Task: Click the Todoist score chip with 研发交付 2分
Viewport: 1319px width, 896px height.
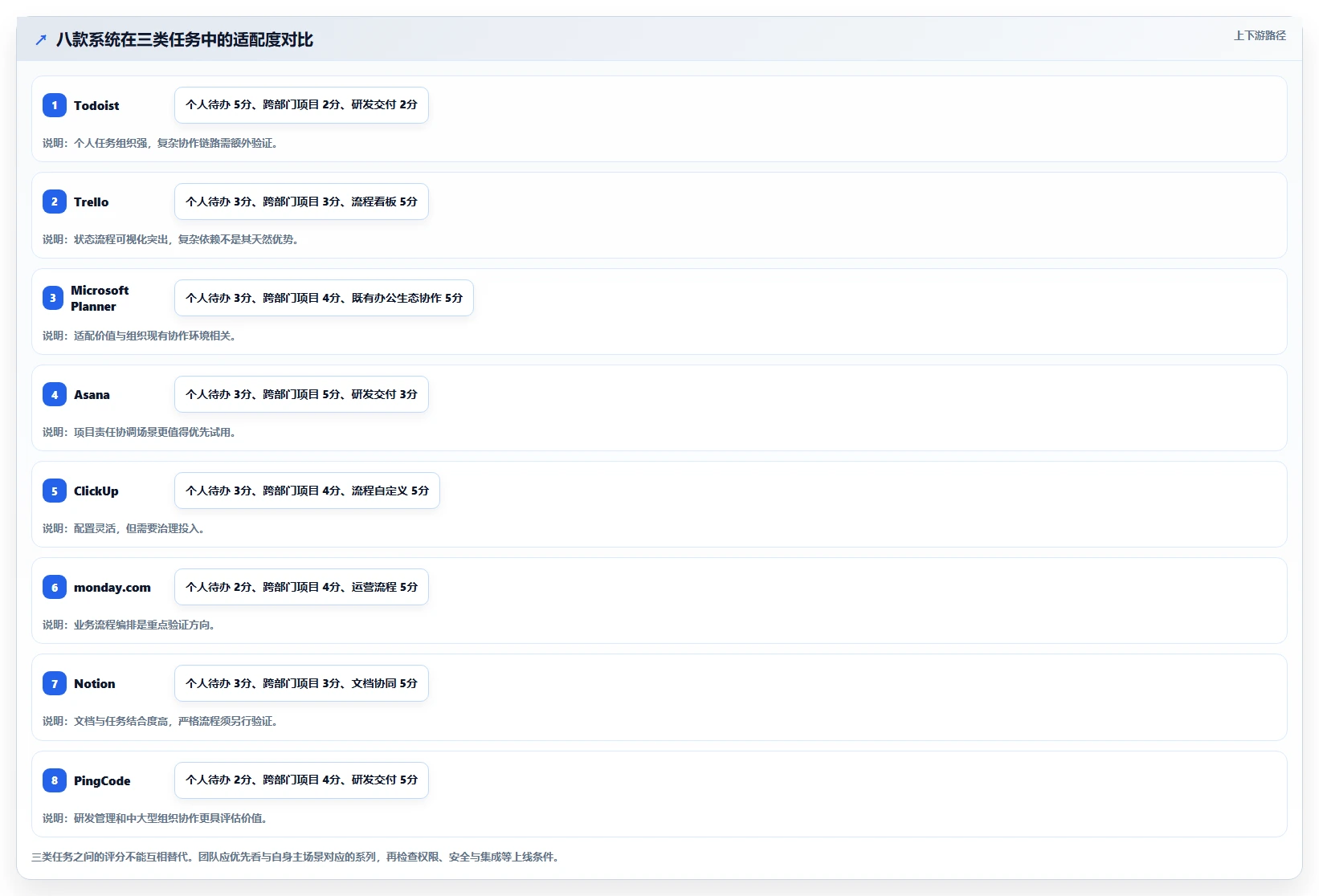Action: click(301, 105)
